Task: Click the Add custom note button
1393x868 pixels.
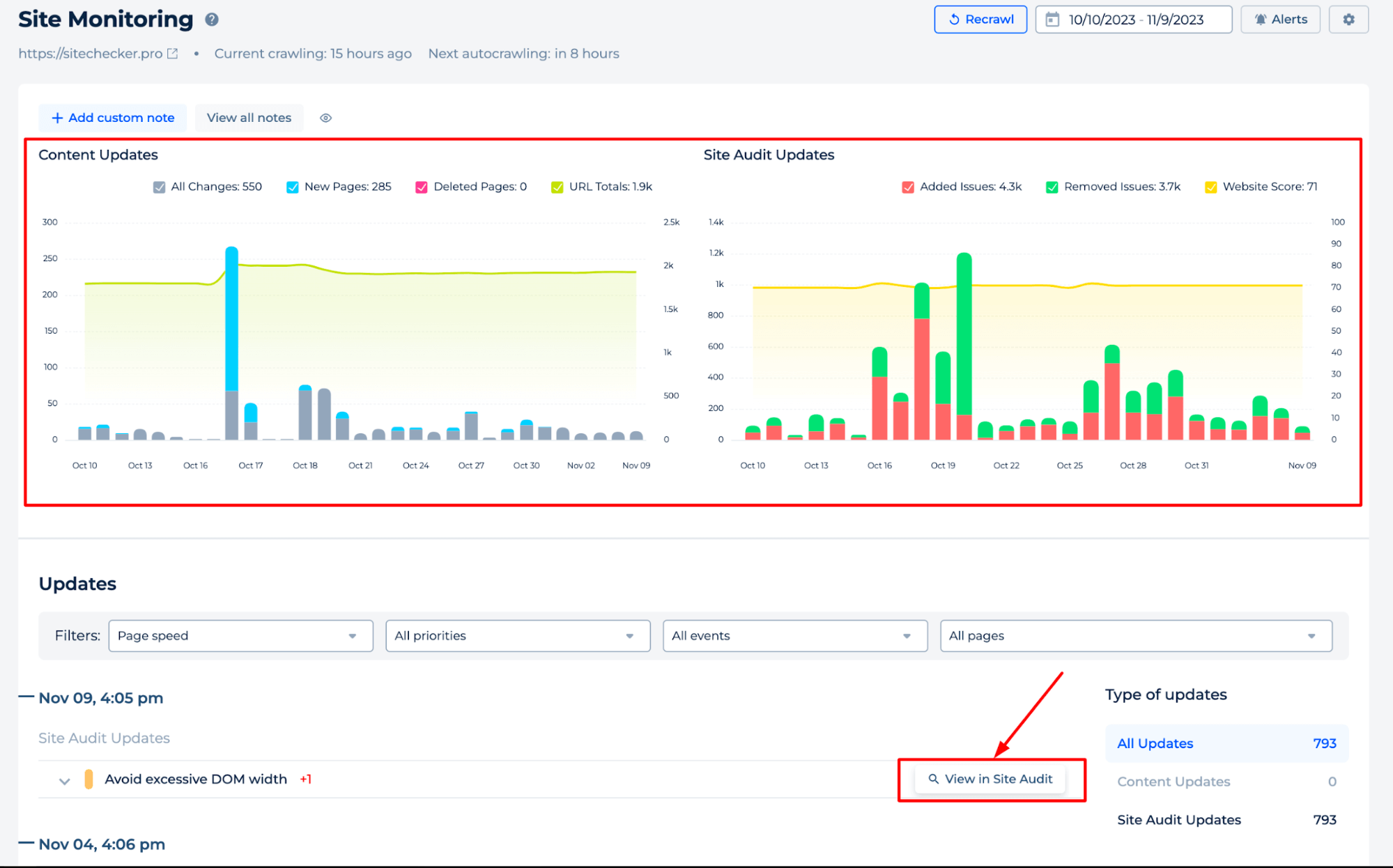Action: 112,117
